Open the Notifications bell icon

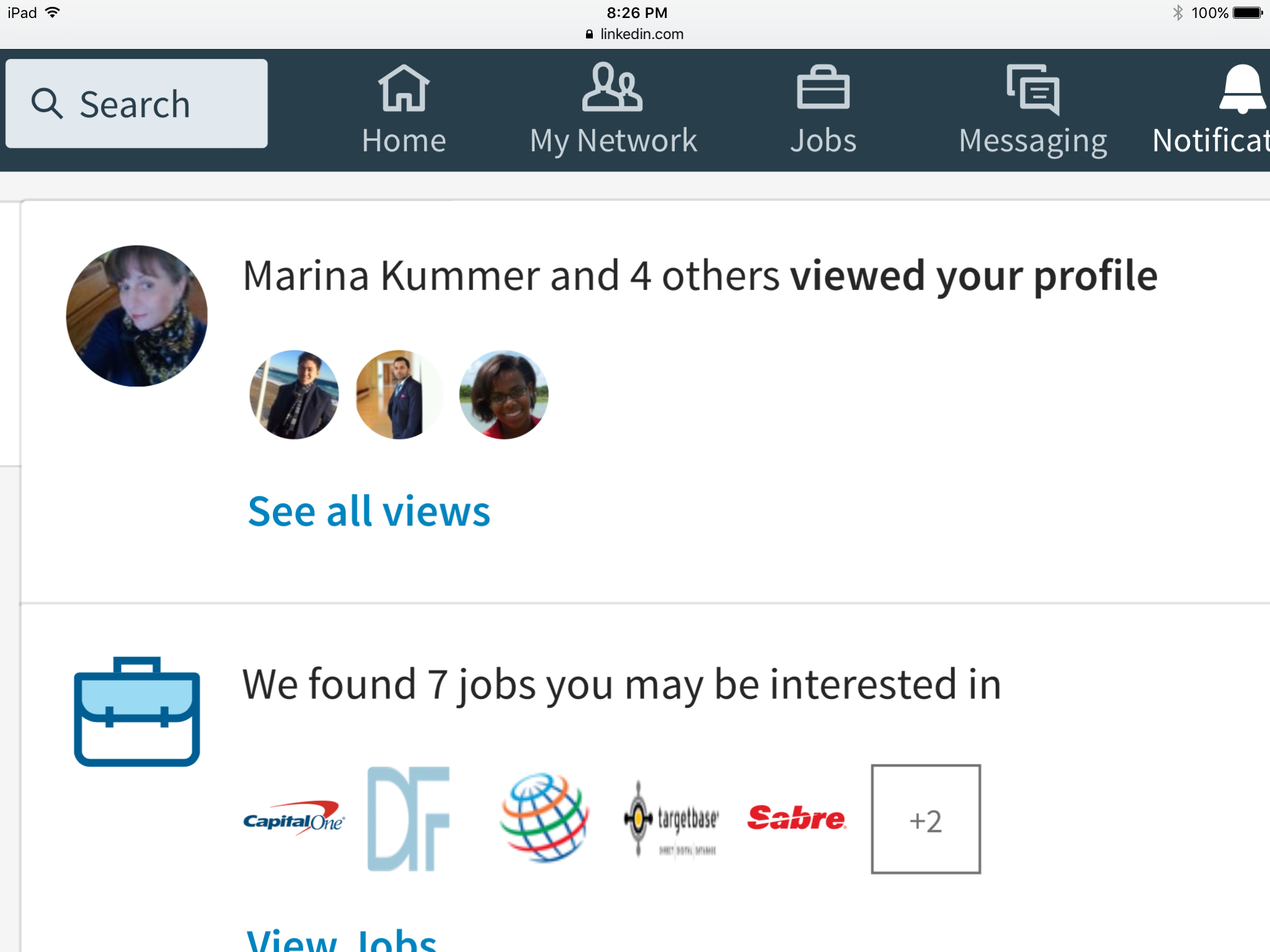click(x=1242, y=90)
